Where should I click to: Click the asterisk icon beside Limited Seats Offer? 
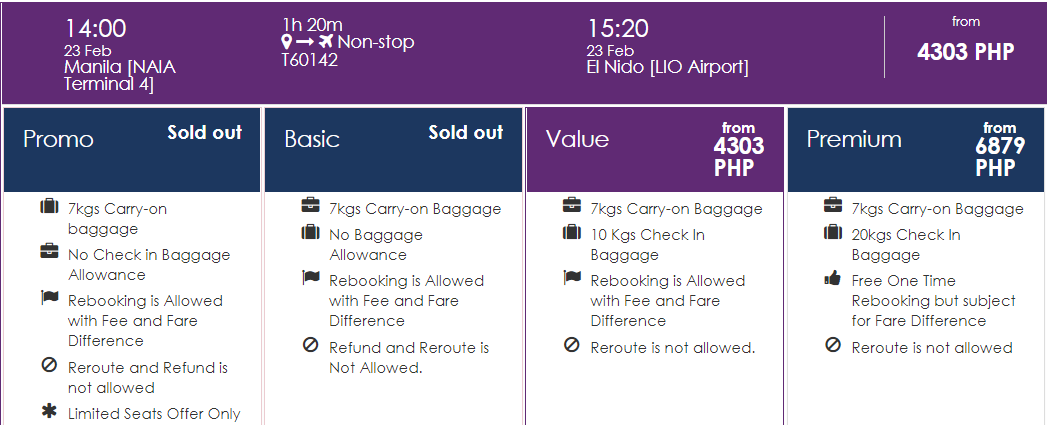pos(49,411)
